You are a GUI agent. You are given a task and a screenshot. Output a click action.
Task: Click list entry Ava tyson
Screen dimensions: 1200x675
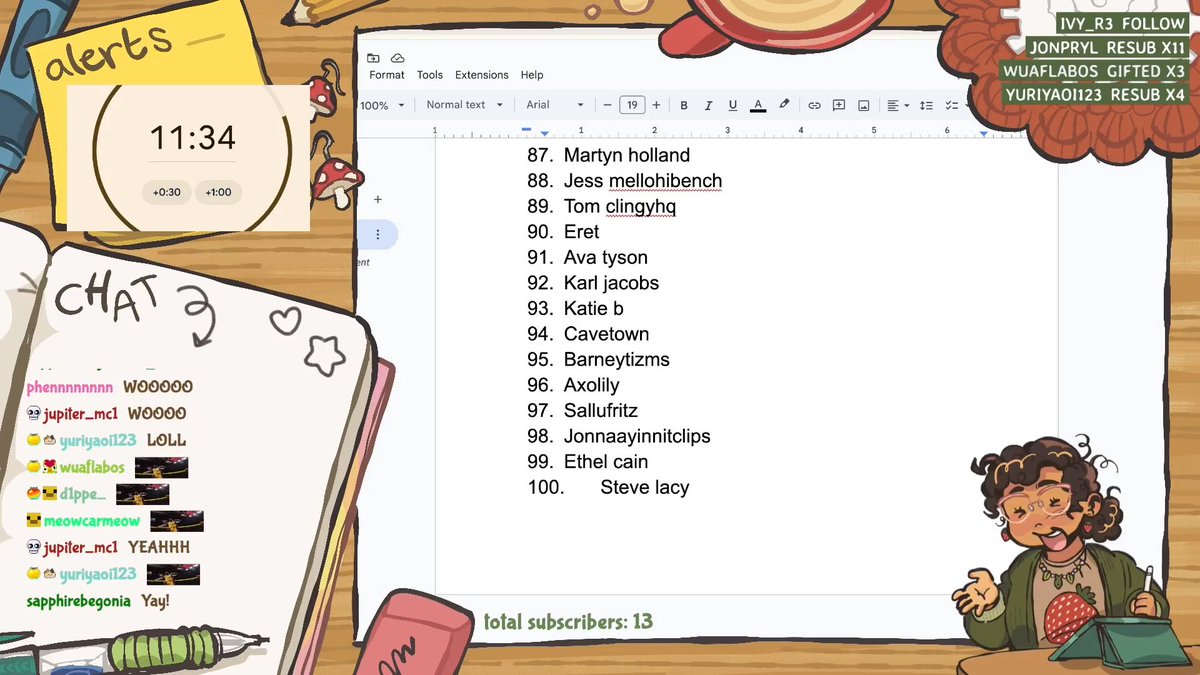[606, 257]
